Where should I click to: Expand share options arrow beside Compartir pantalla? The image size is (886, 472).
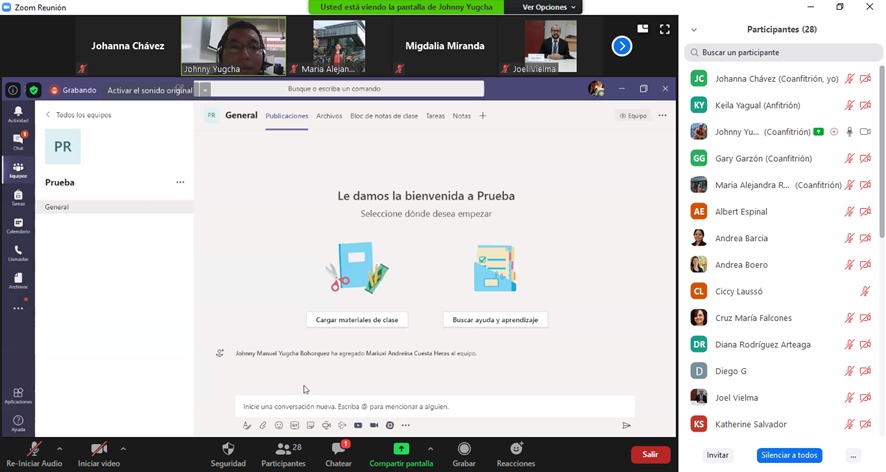coord(431,449)
